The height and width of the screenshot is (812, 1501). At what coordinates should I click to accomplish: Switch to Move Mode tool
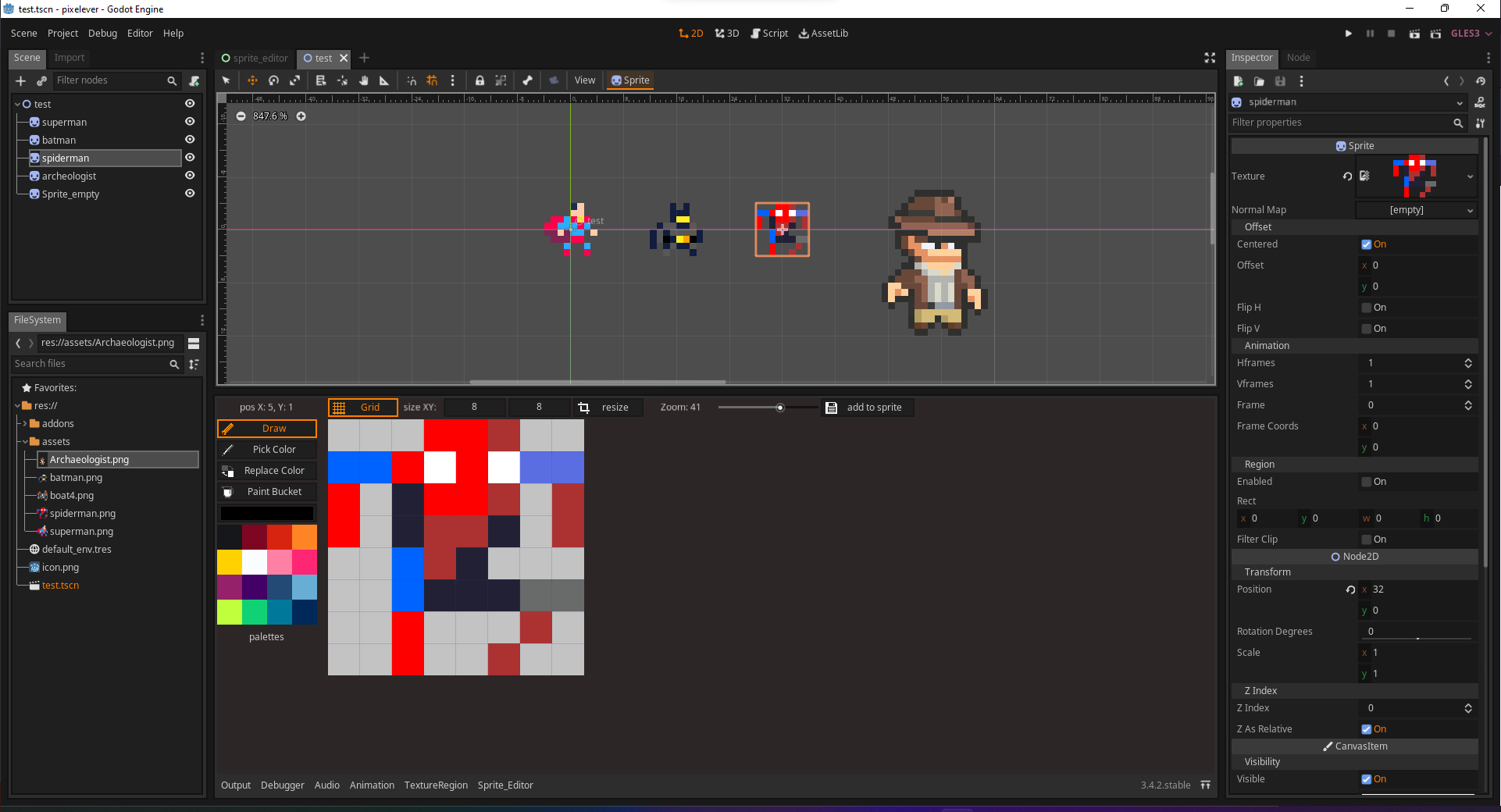click(x=252, y=80)
